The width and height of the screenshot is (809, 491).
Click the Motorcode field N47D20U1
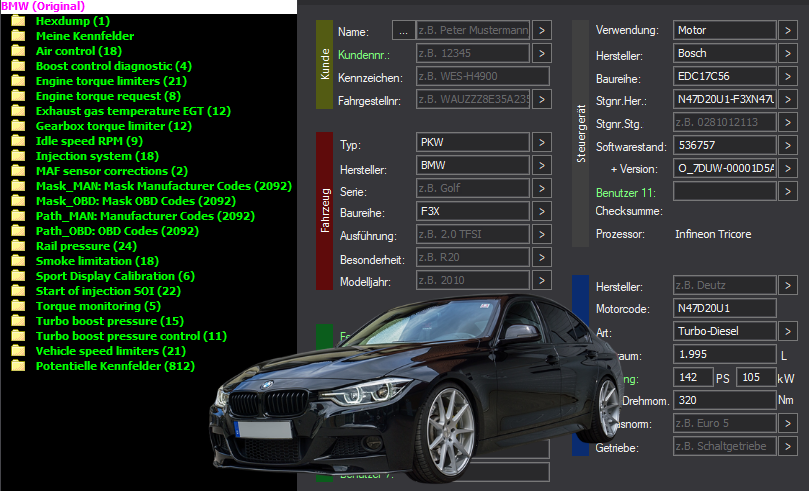point(725,308)
